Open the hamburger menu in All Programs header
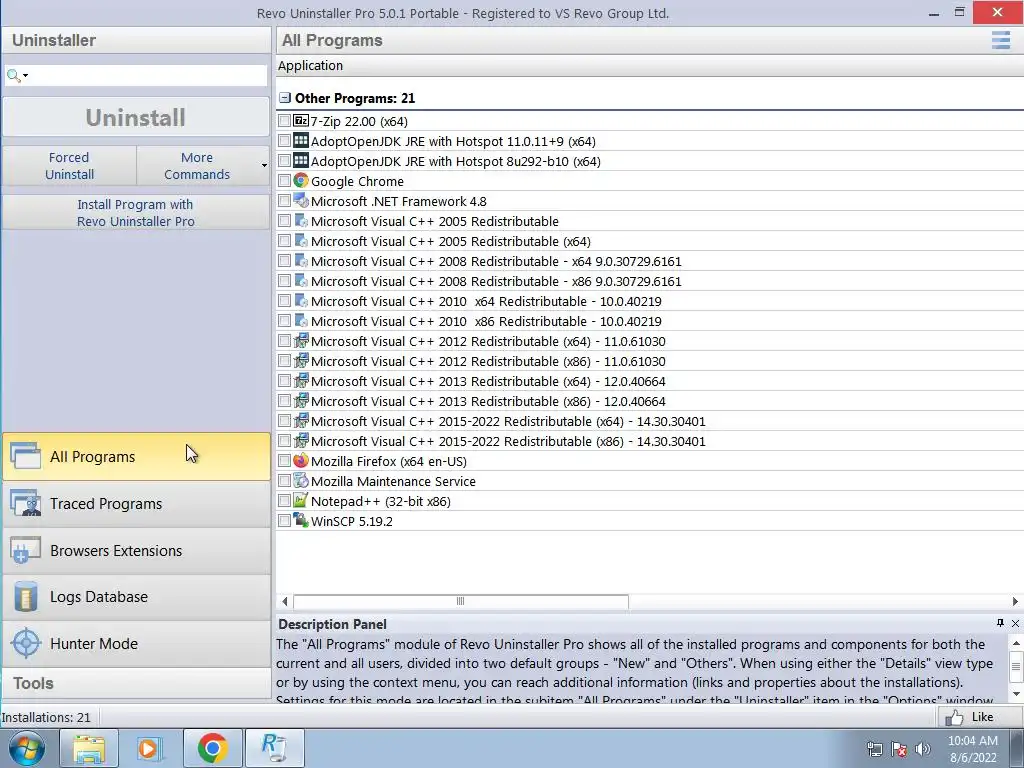This screenshot has height=768, width=1024. coord(1000,40)
